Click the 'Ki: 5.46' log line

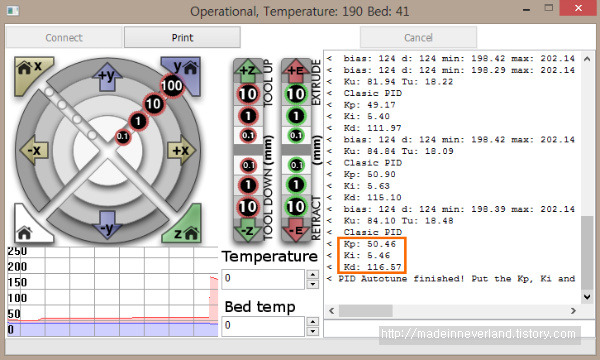[367, 255]
